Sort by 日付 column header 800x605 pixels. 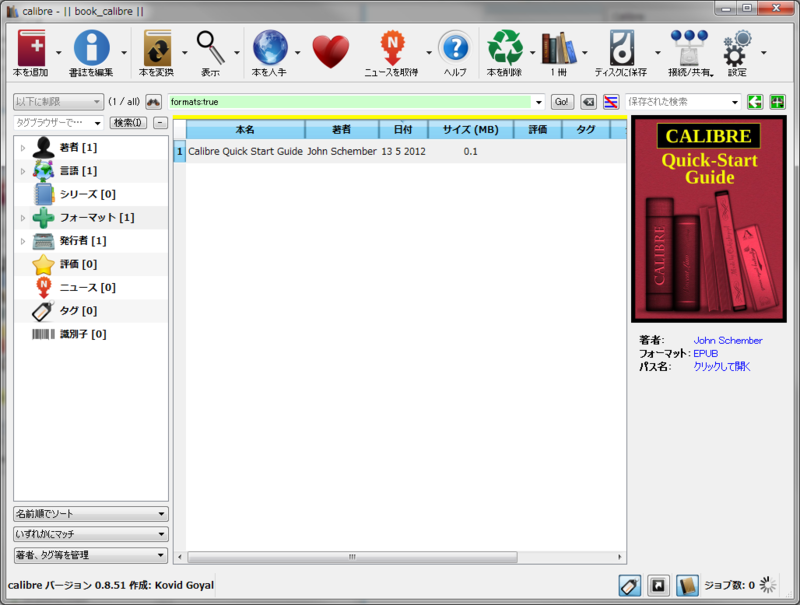pyautogui.click(x=404, y=130)
